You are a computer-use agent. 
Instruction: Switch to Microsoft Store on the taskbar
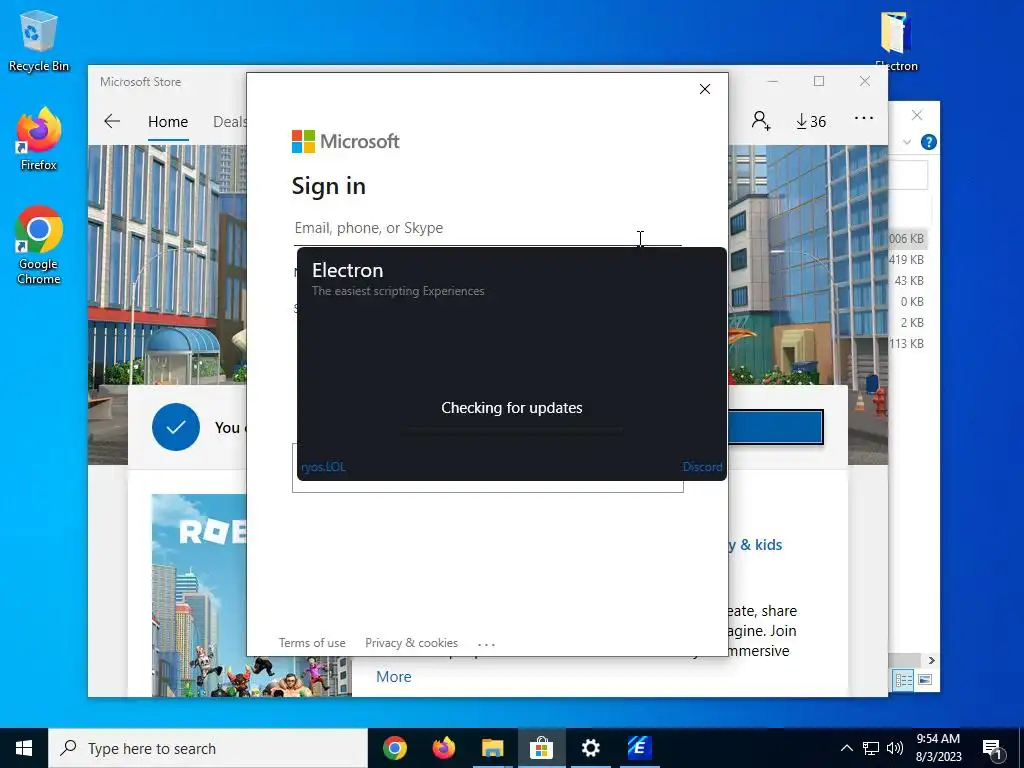[541, 748]
